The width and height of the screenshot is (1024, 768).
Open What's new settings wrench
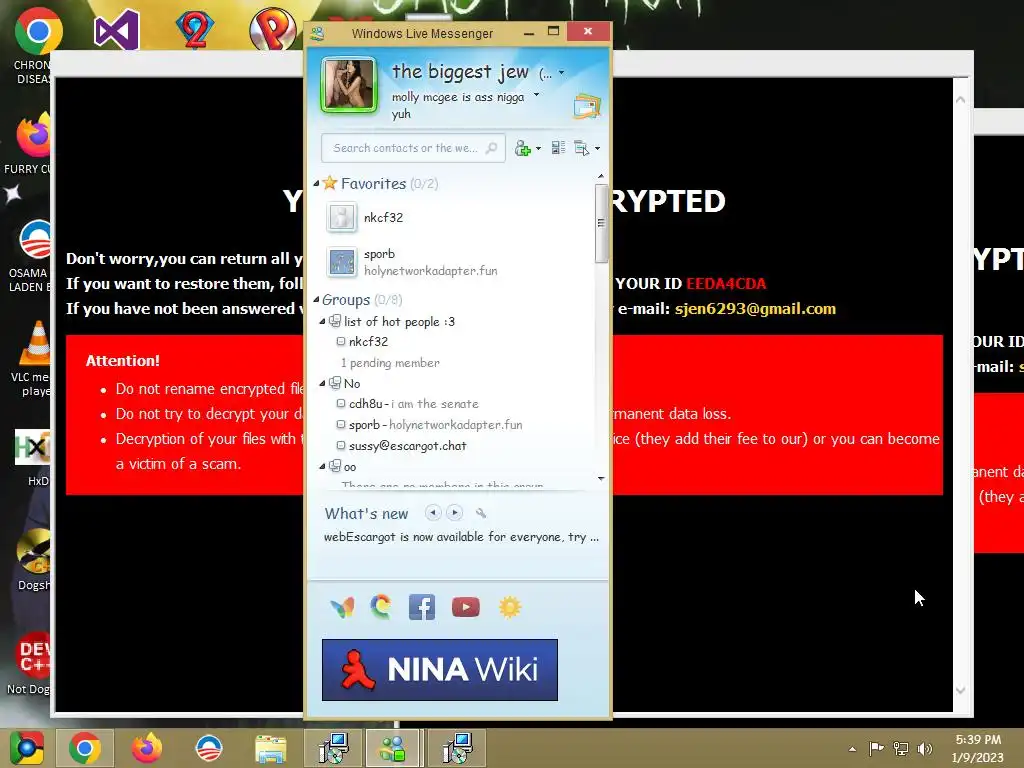click(x=481, y=513)
